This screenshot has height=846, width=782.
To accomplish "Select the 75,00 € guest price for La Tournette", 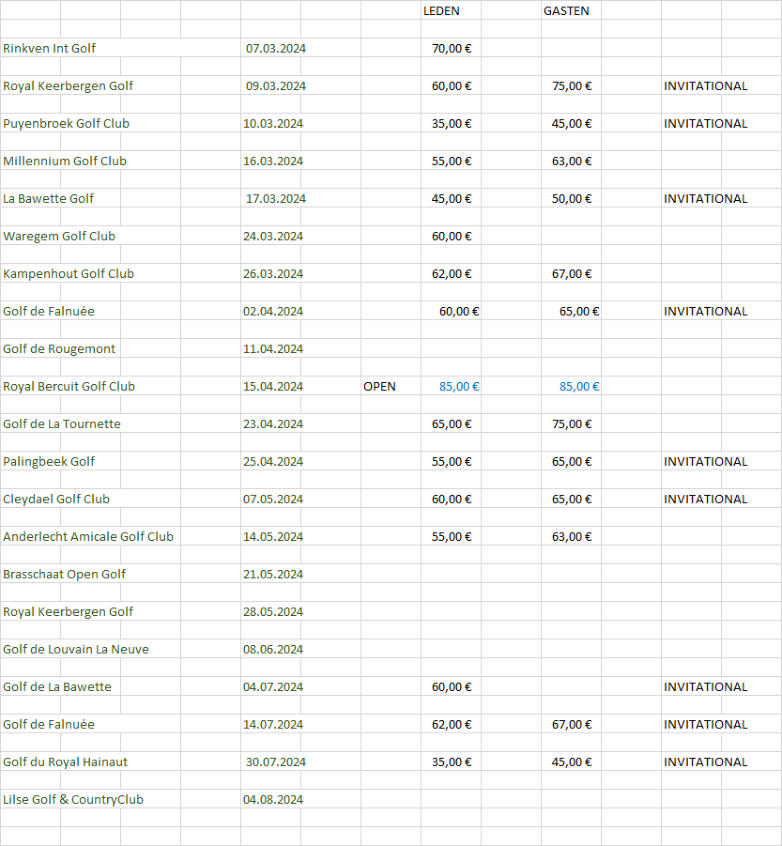I will pos(572,424).
